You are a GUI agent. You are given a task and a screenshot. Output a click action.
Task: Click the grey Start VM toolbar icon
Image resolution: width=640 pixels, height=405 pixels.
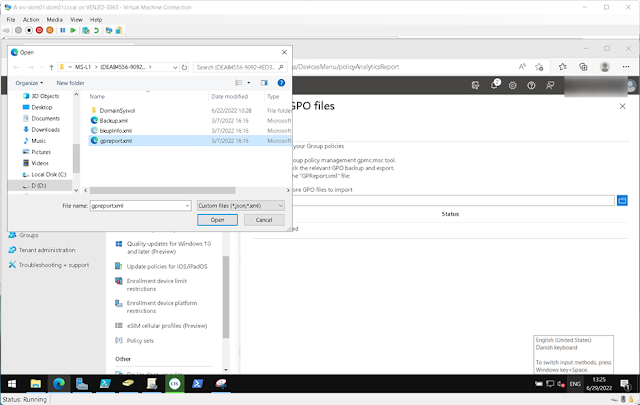[x=18, y=30]
